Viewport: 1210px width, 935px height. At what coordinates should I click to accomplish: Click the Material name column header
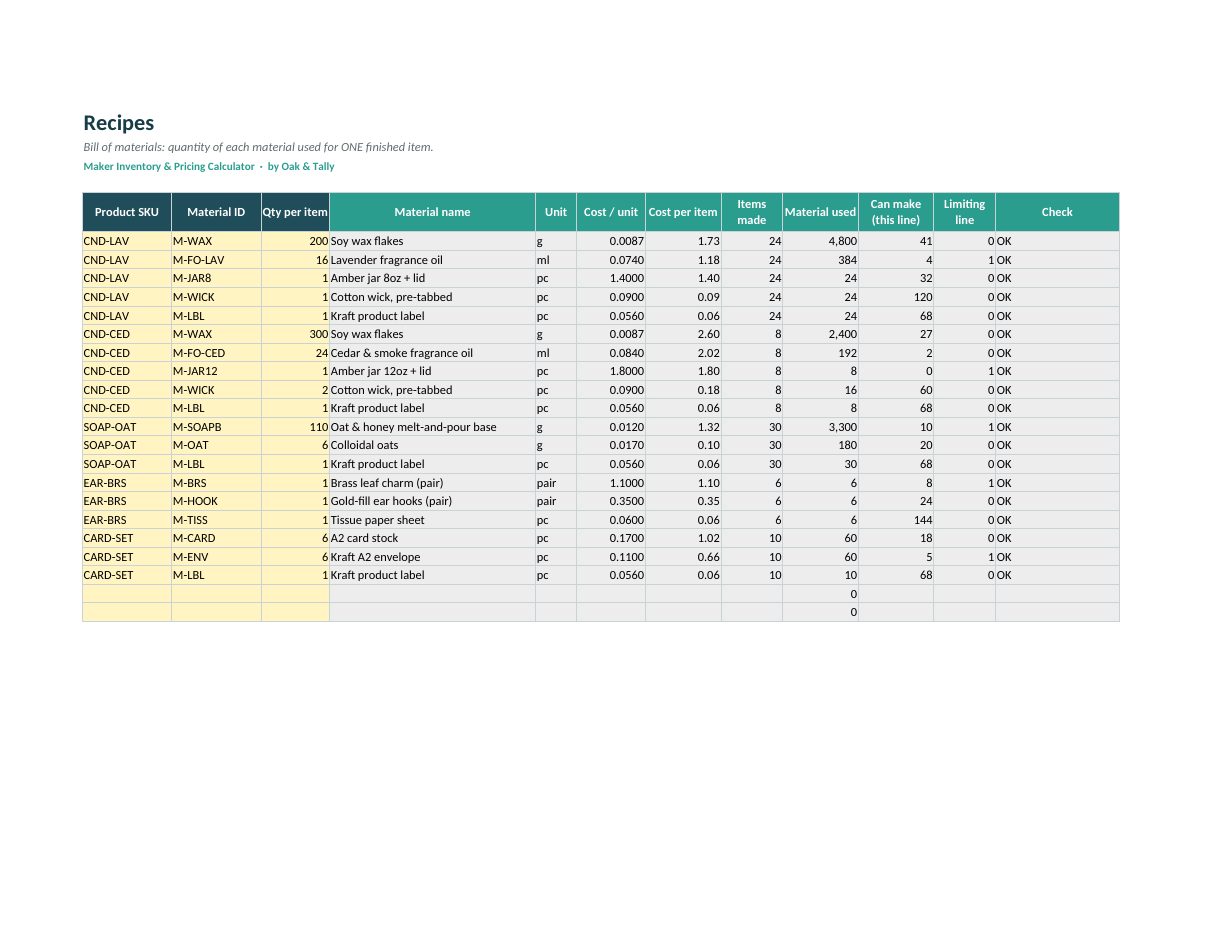click(x=432, y=212)
